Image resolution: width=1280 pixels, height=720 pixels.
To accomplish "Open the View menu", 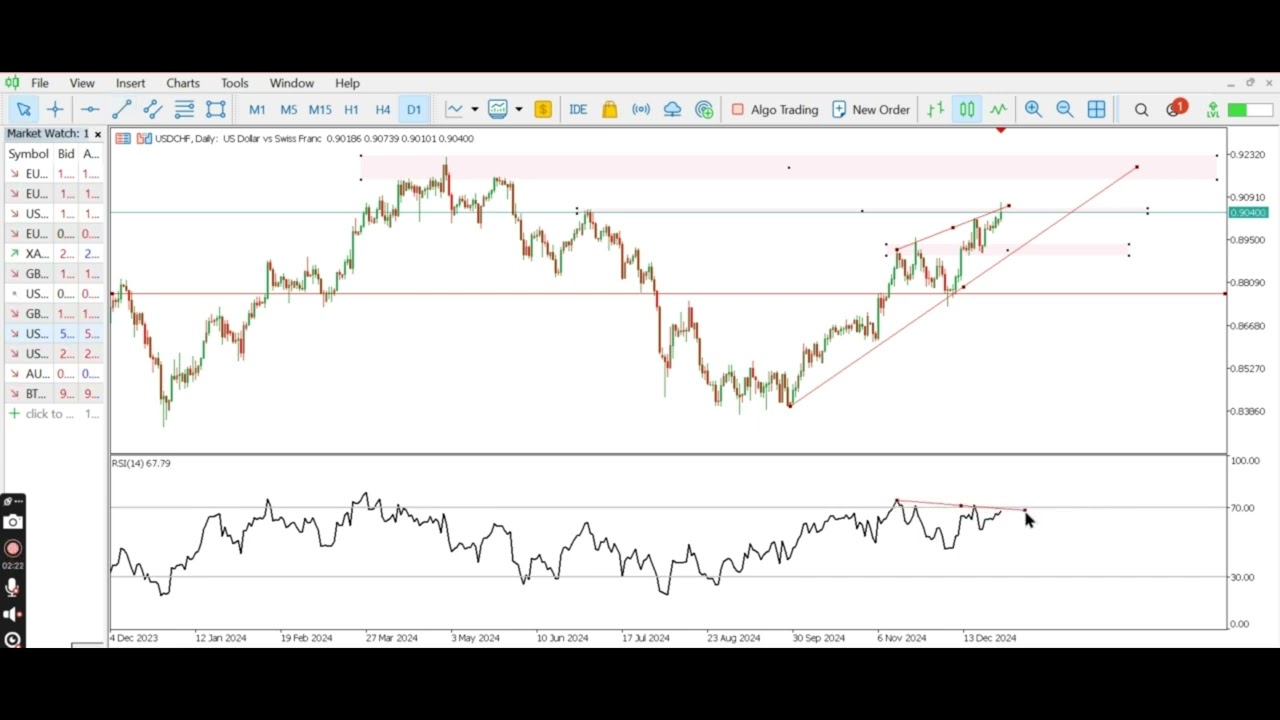I will [82, 83].
